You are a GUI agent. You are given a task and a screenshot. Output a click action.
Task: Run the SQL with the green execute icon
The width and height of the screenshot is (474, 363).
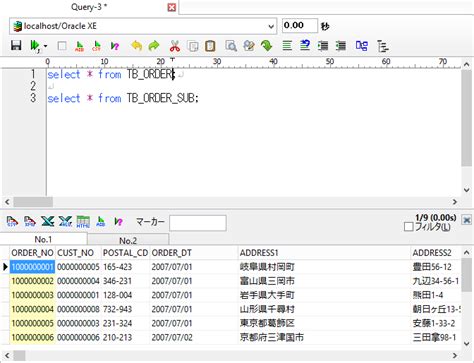tap(34, 46)
